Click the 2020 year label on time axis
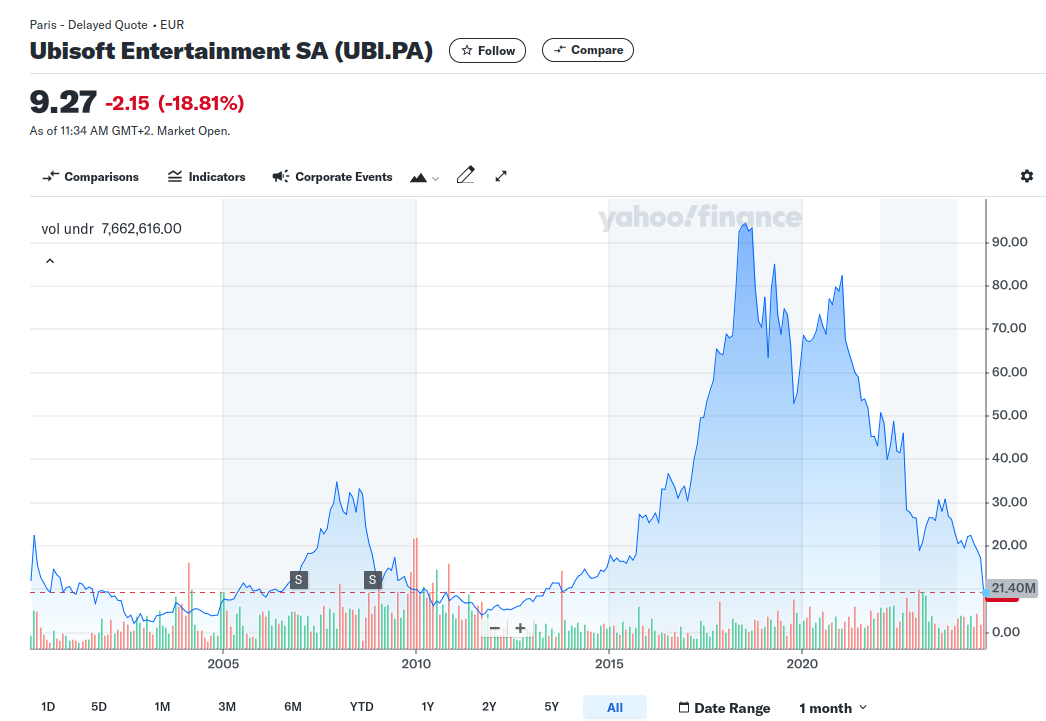The width and height of the screenshot is (1046, 721). coord(802,664)
